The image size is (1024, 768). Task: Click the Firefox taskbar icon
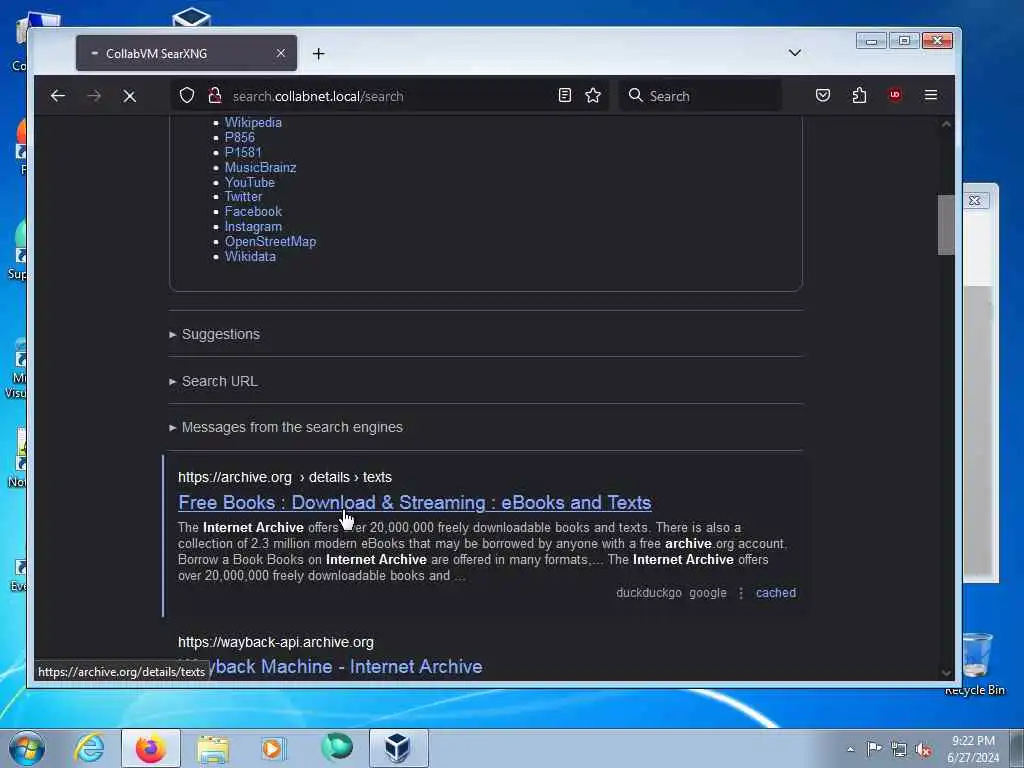click(x=150, y=748)
